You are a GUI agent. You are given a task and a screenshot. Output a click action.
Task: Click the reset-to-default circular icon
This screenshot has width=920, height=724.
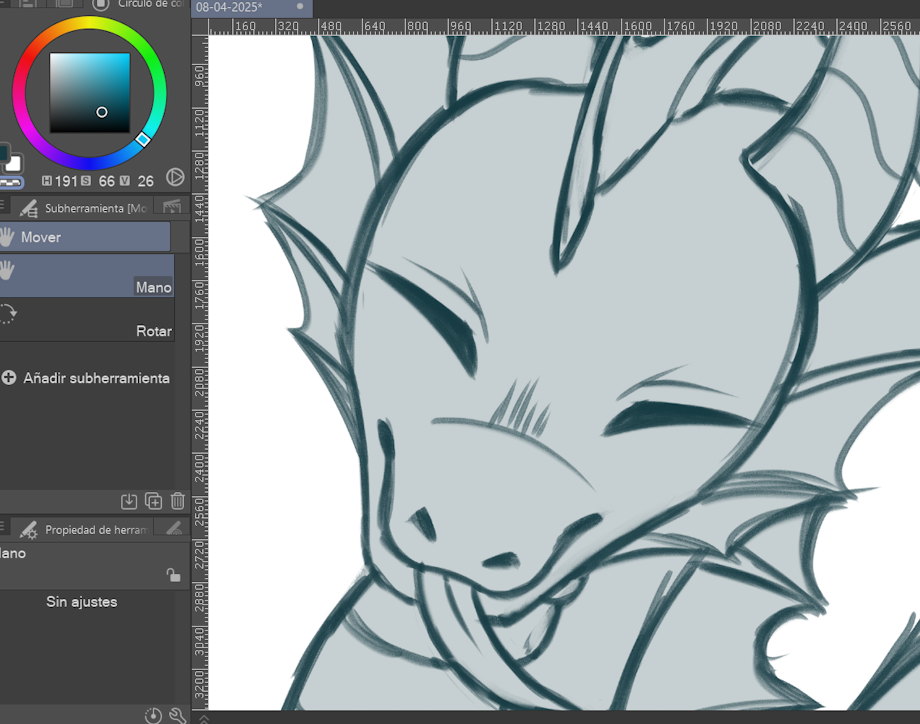tap(153, 715)
